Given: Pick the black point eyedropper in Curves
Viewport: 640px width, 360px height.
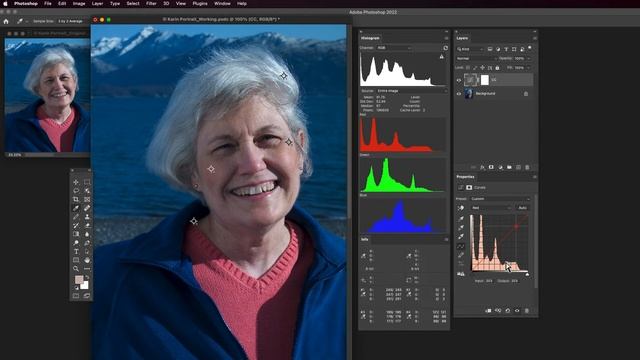Looking at the screenshot, I should pos(461,219).
